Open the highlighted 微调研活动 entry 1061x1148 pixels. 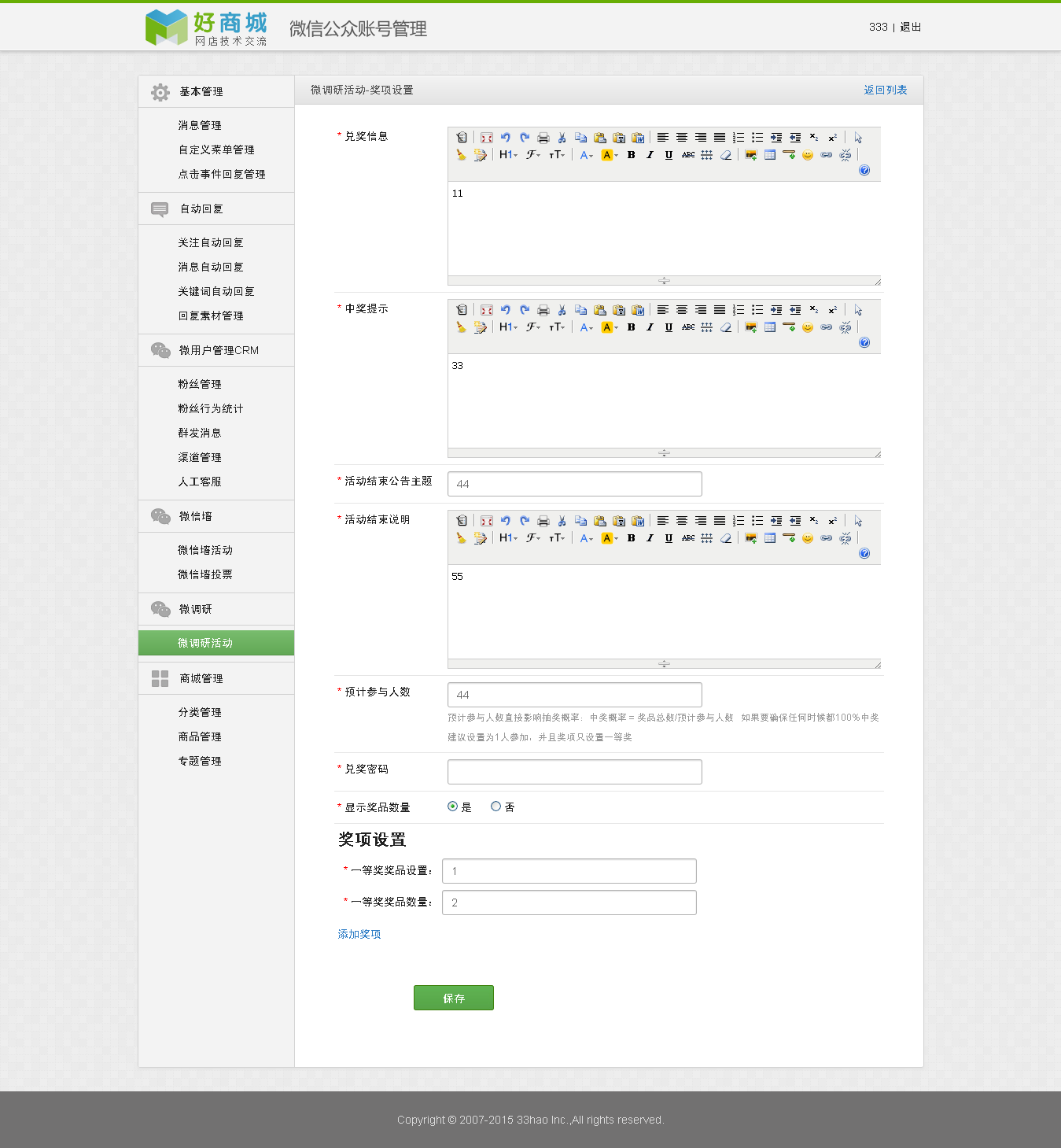click(x=216, y=643)
